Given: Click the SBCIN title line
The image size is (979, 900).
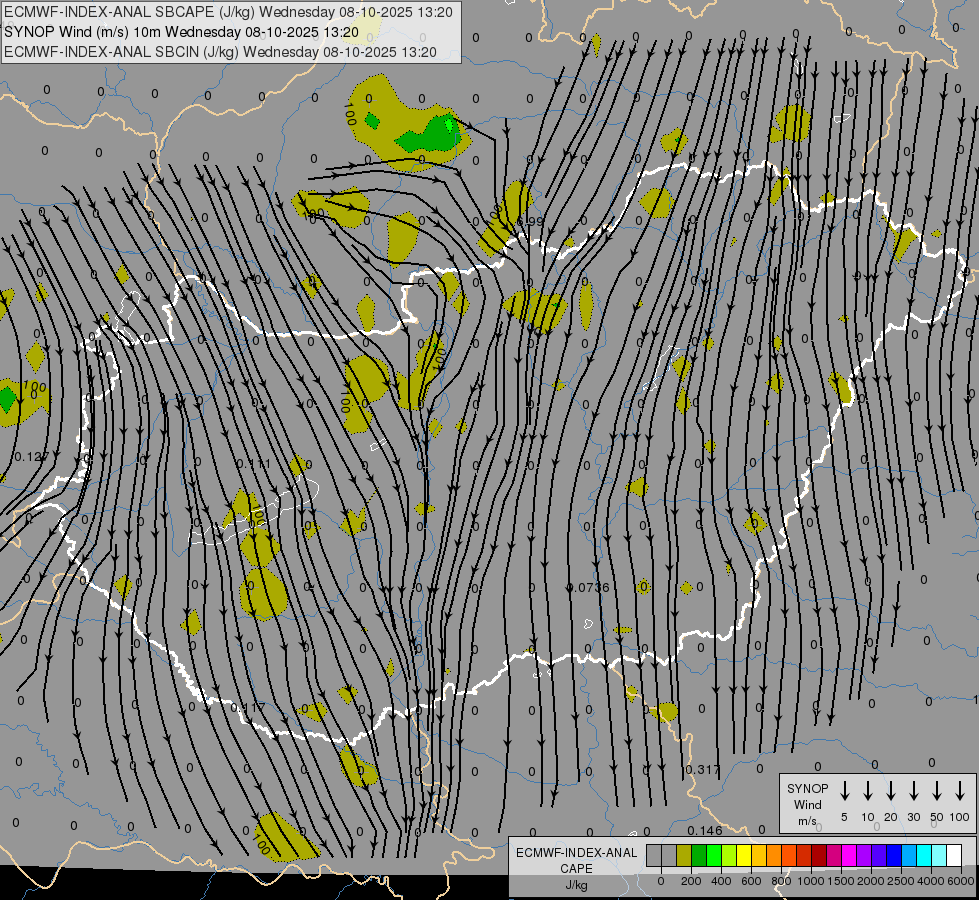Looking at the screenshot, I should pyautogui.click(x=220, y=52).
